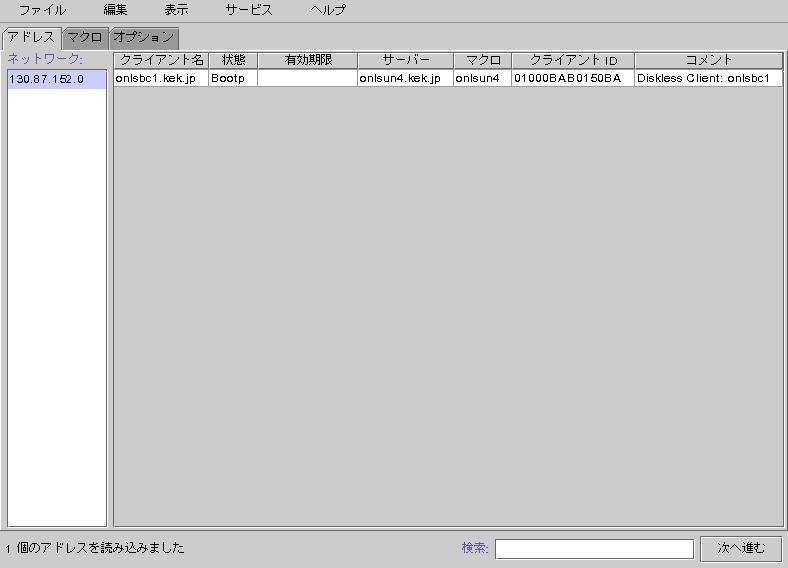Open the ファイル menu

pyautogui.click(x=42, y=10)
